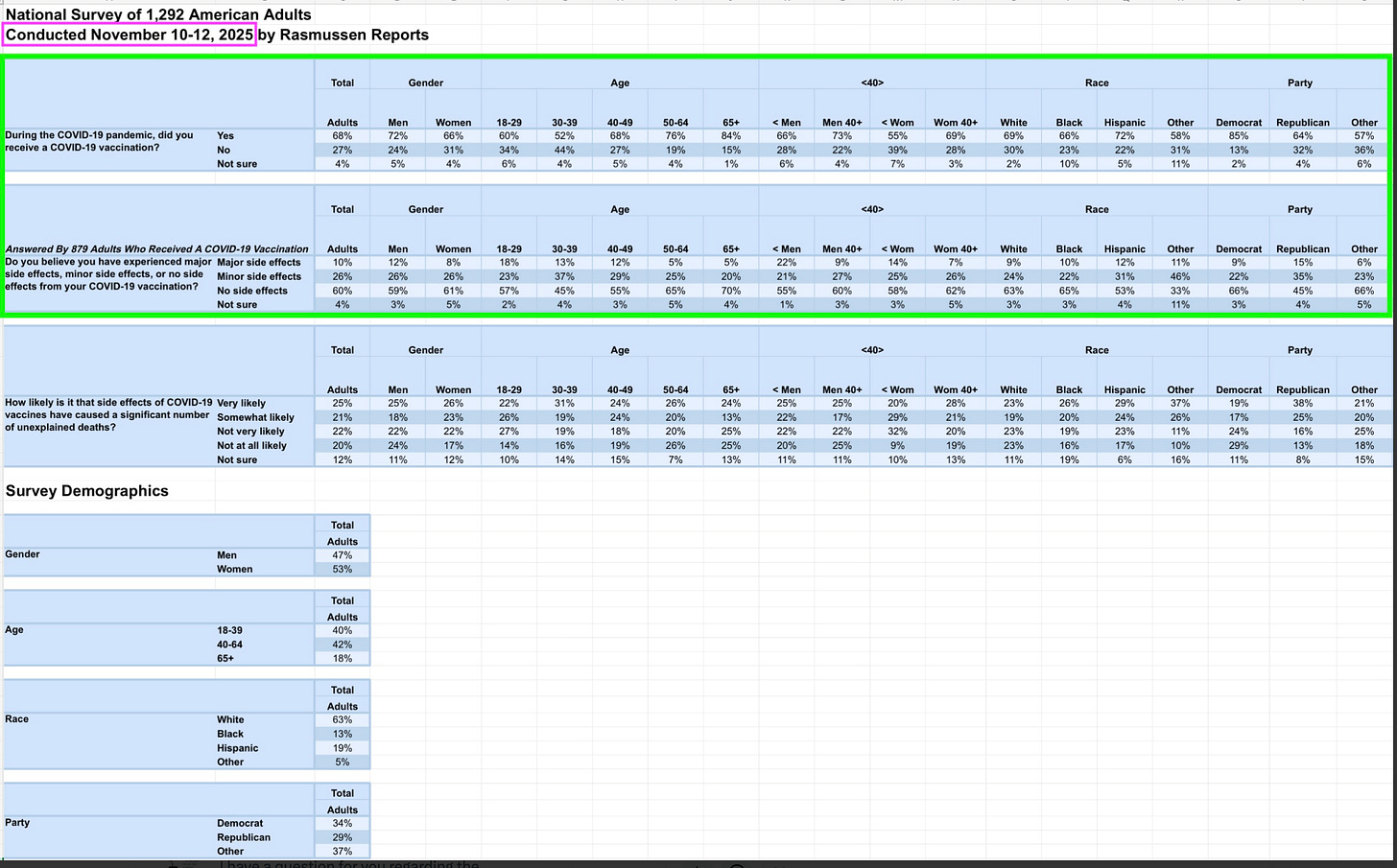Select the italic note "Answered By 879 Adults Who Received..."

tap(156, 249)
